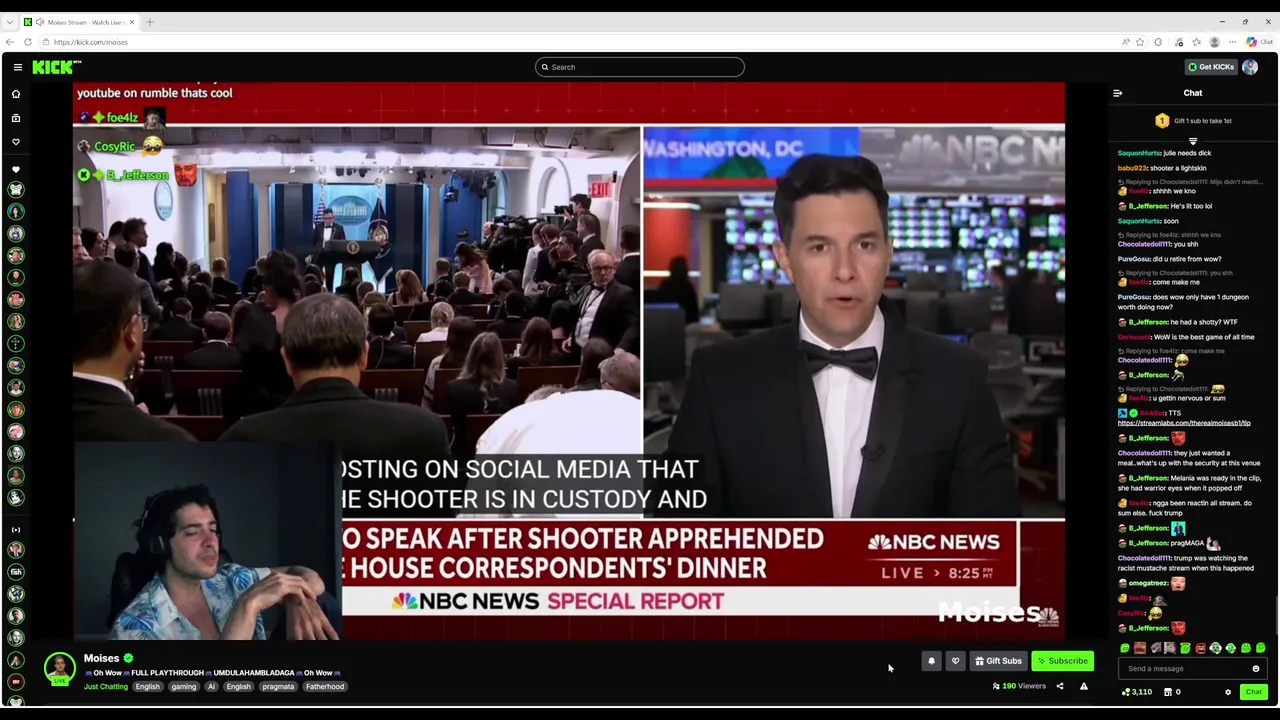Select the AI tag

click(x=211, y=687)
